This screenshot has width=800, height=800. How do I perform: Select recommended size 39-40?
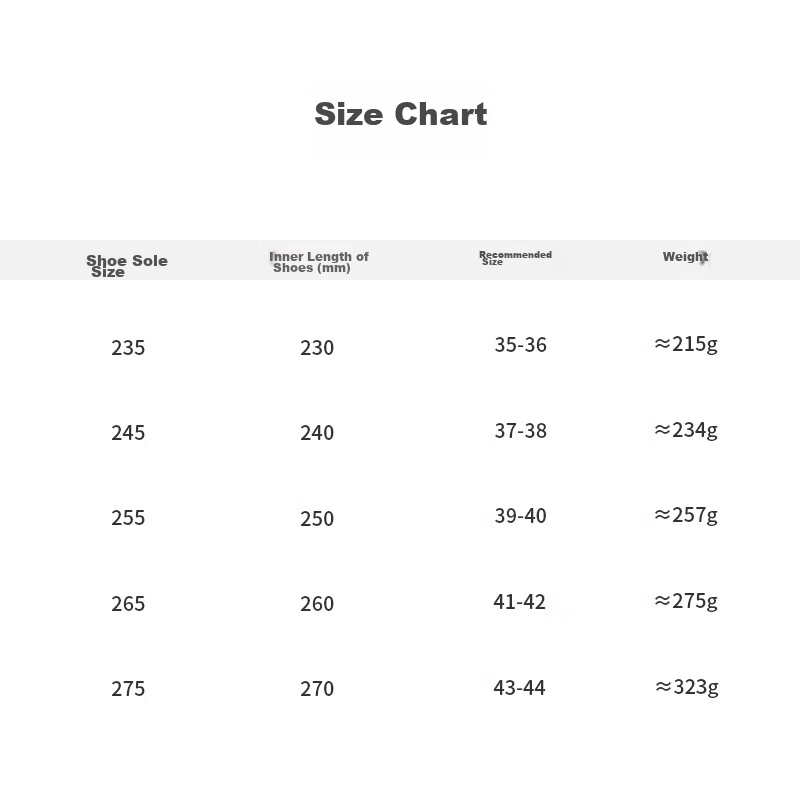(520, 516)
